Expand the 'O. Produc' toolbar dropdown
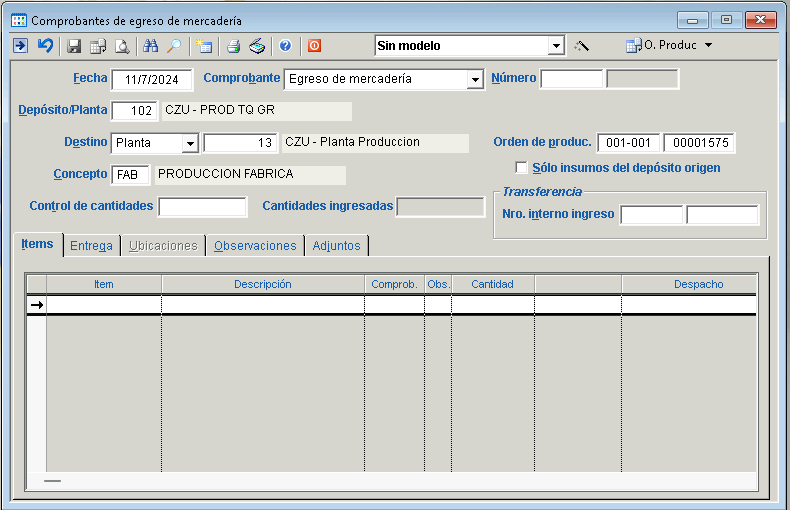 (x=708, y=46)
